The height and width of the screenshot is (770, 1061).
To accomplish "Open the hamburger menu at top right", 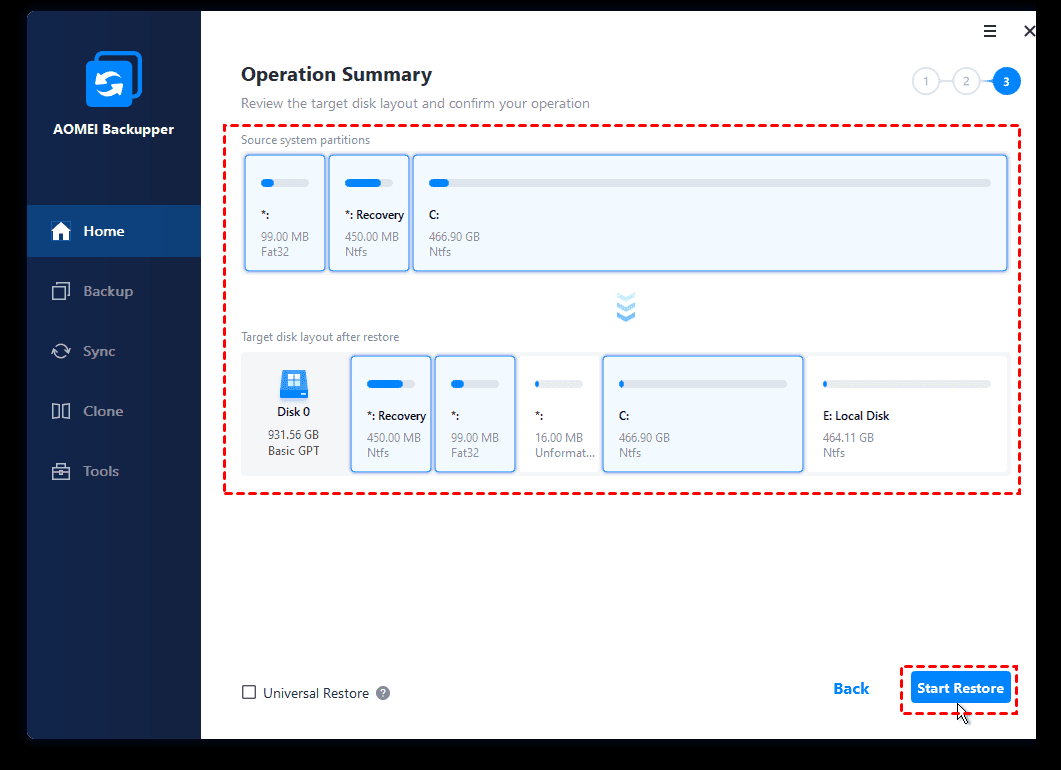I will pyautogui.click(x=990, y=31).
